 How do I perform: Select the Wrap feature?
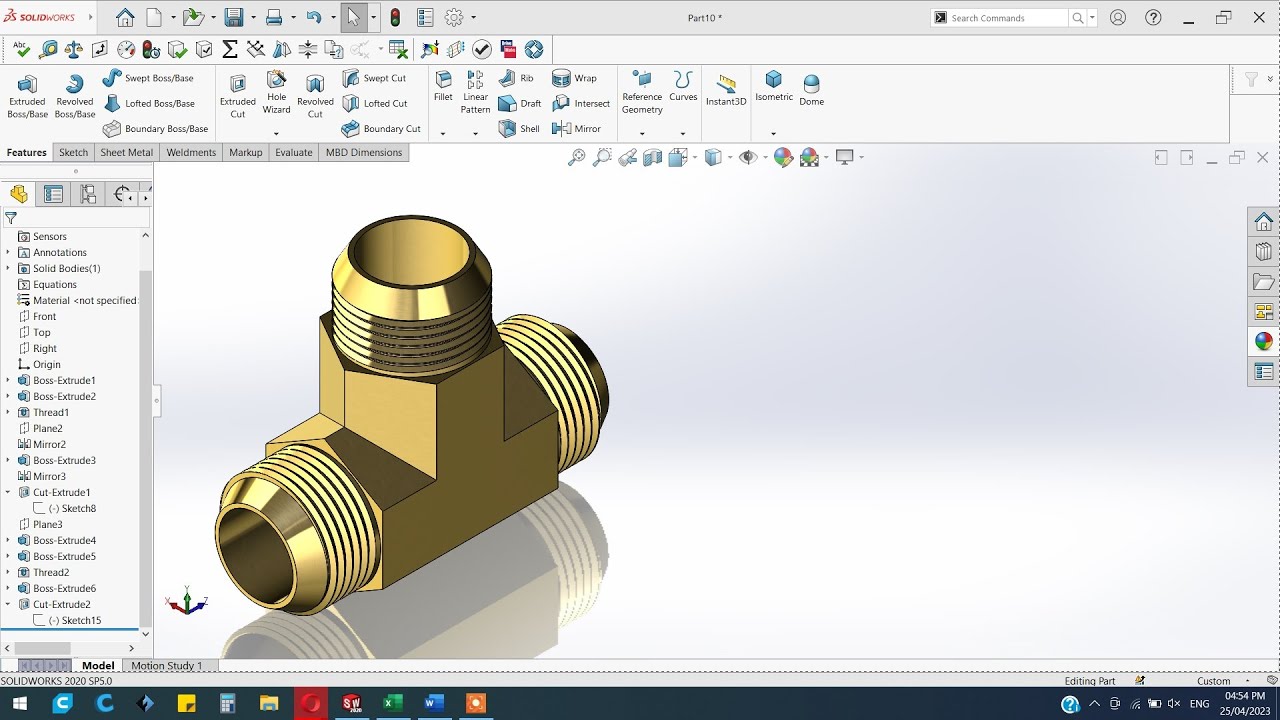[x=575, y=78]
